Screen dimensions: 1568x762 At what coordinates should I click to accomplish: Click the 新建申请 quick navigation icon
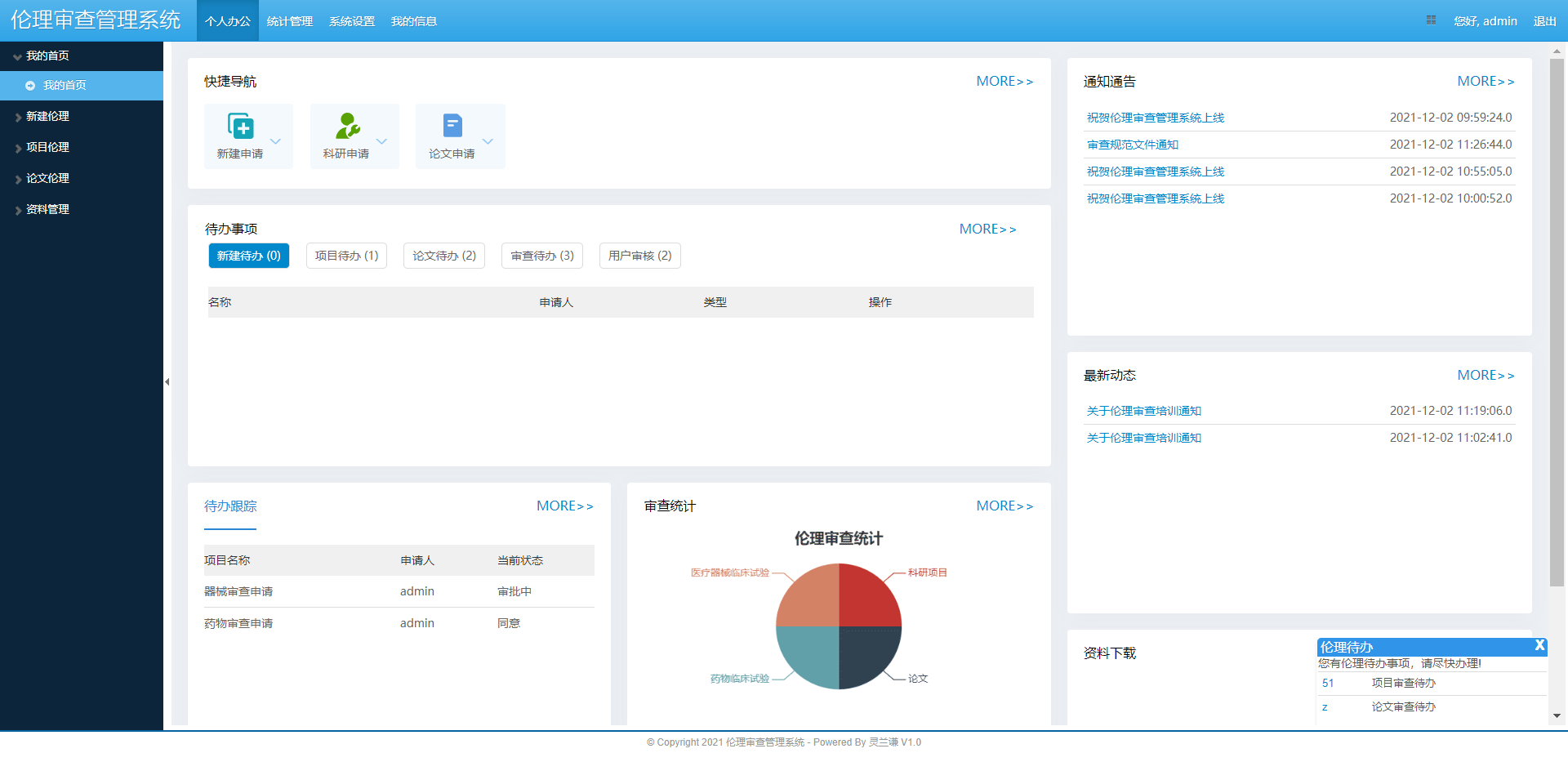[x=240, y=127]
